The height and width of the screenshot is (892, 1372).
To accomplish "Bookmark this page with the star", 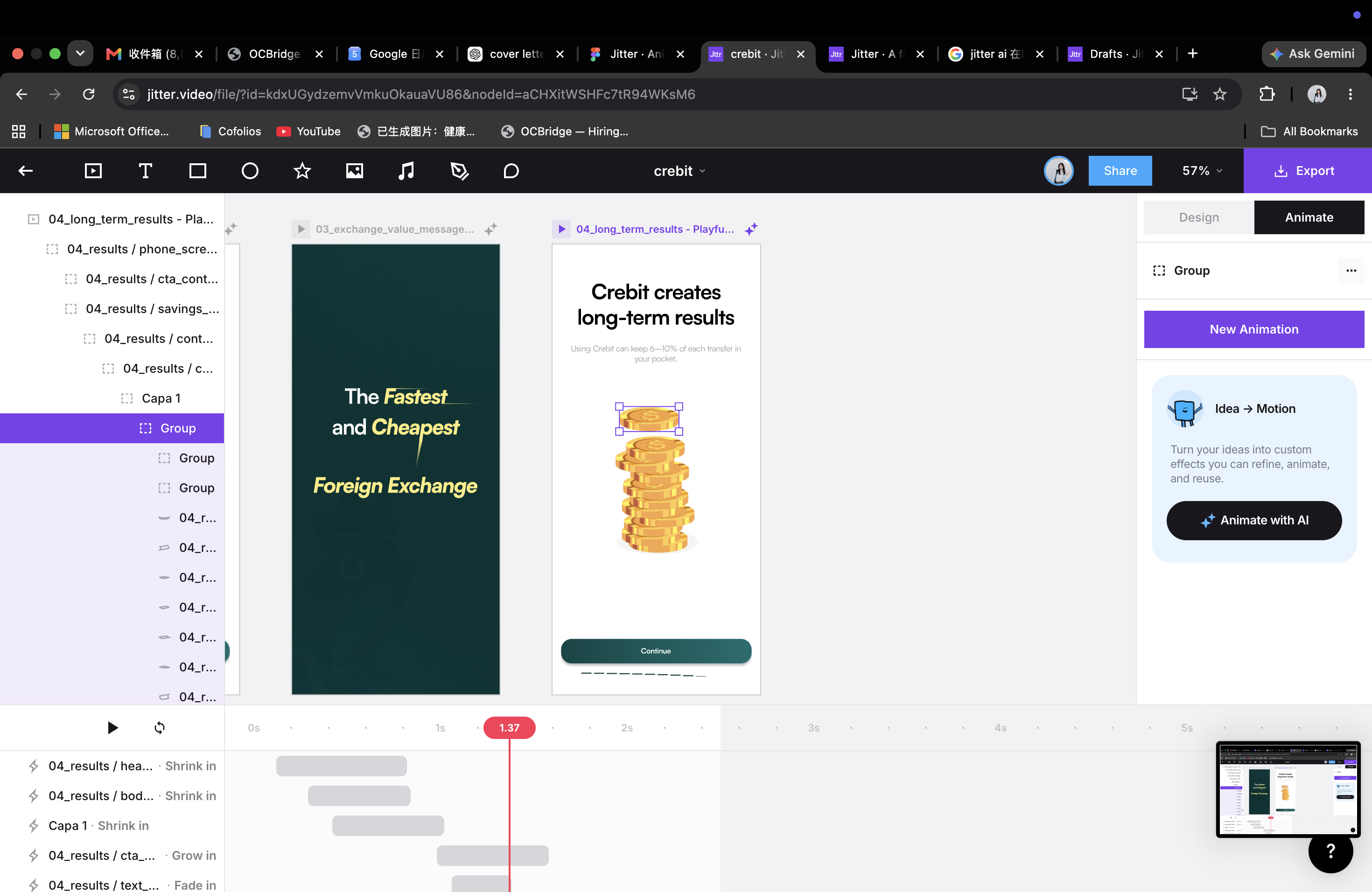I will [1220, 94].
